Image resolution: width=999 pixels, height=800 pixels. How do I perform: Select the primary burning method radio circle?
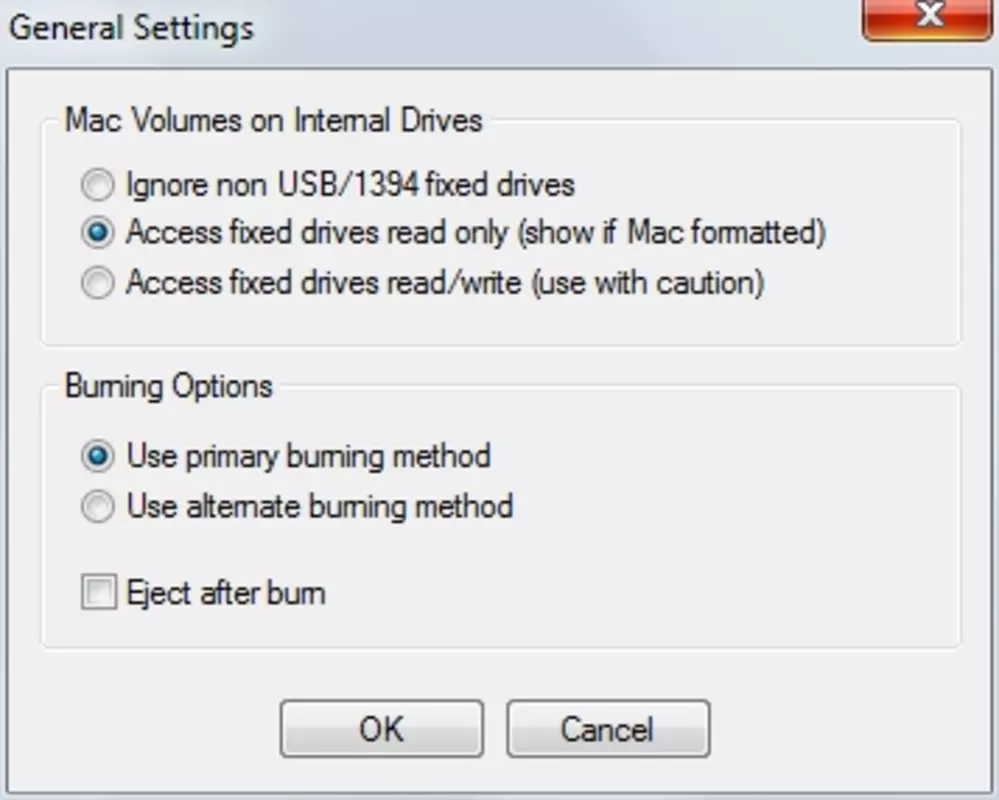pos(97,457)
